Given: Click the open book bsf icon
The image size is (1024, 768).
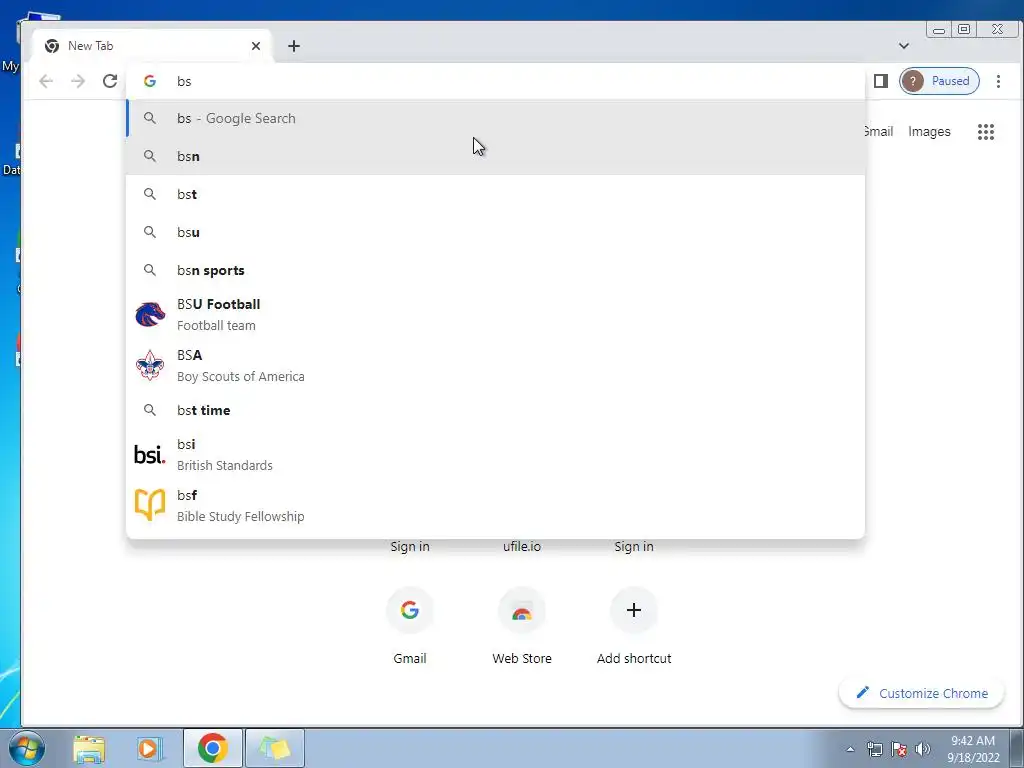Looking at the screenshot, I should click(x=150, y=505).
